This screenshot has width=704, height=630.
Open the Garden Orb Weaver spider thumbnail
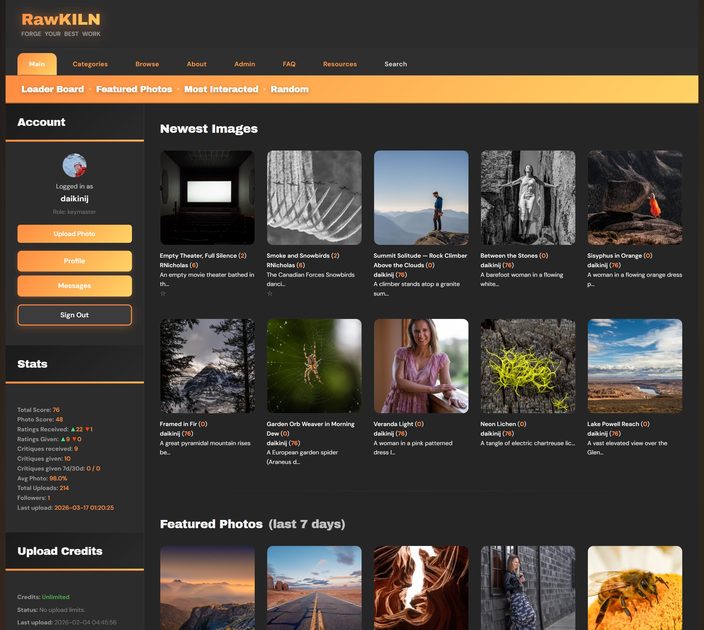(x=314, y=366)
